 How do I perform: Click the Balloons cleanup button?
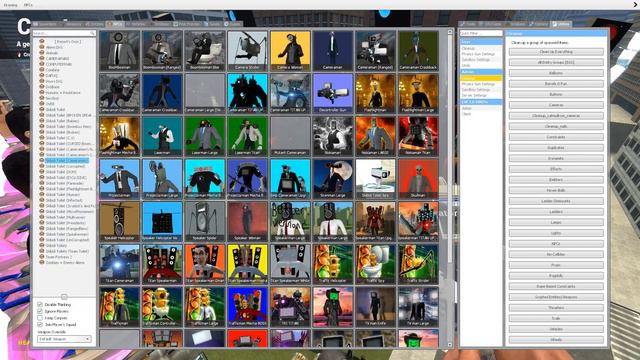pyautogui.click(x=556, y=73)
